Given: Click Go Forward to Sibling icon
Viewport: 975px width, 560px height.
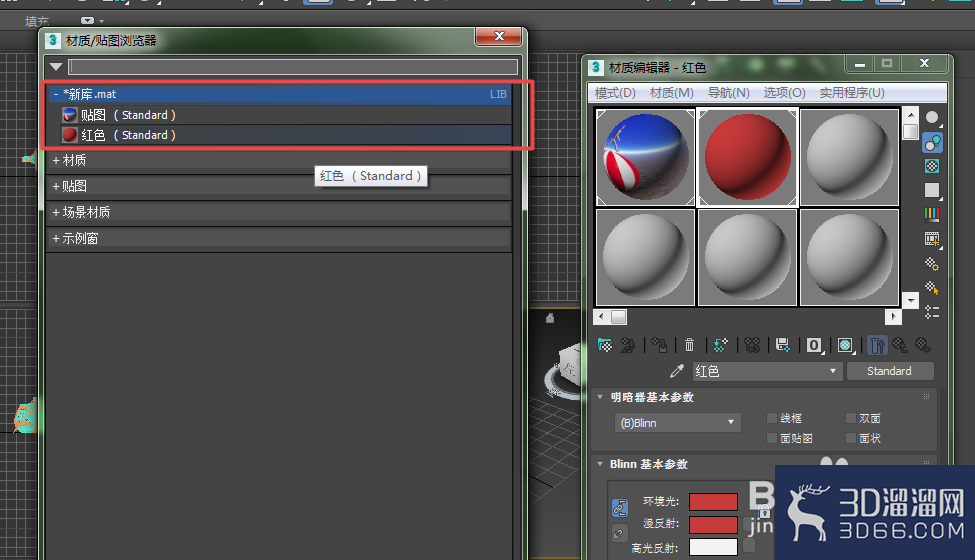Looking at the screenshot, I should click(x=923, y=345).
